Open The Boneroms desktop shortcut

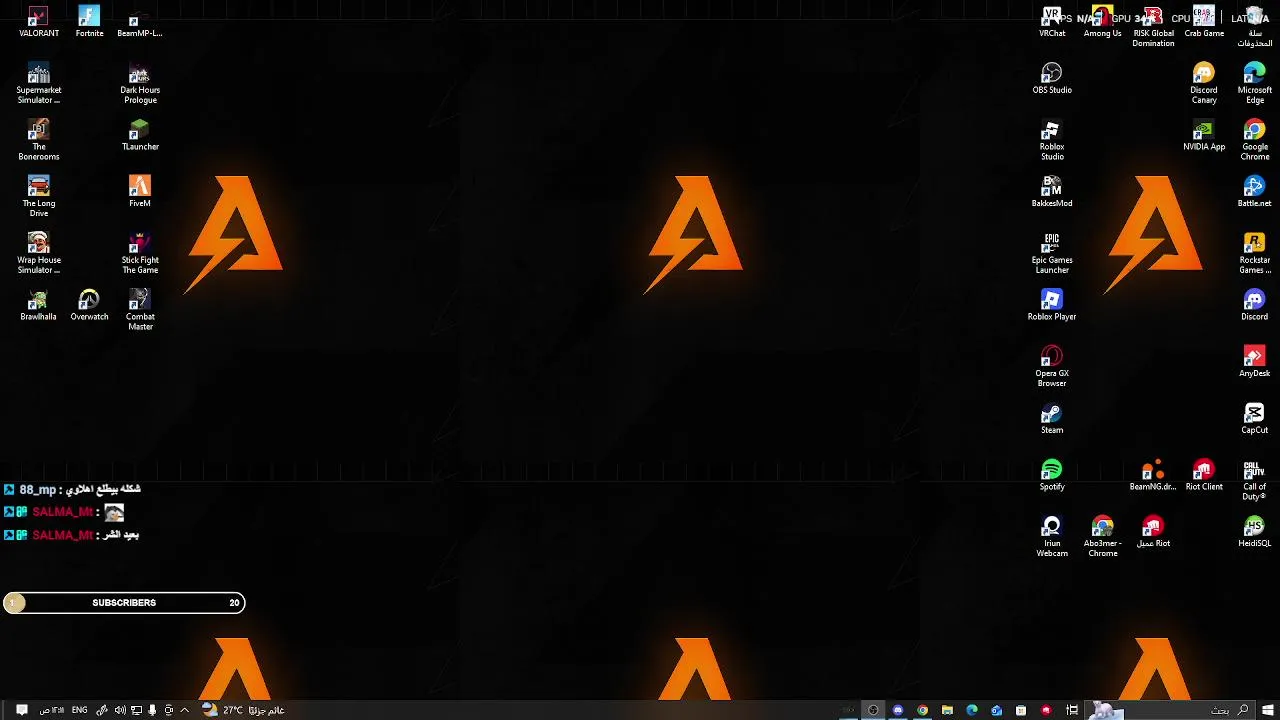point(38,141)
